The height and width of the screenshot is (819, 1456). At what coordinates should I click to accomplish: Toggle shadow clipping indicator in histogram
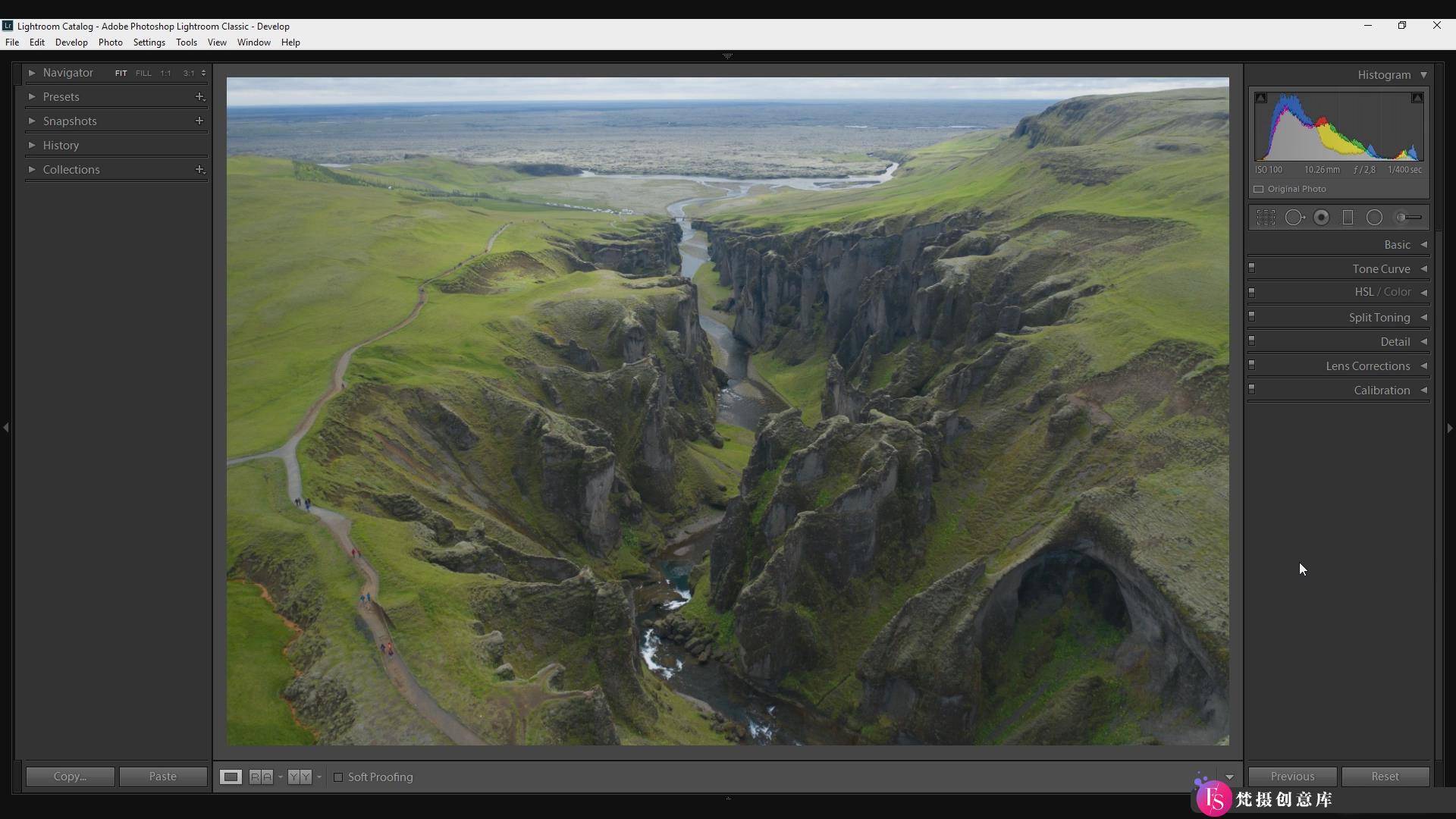click(x=1261, y=98)
